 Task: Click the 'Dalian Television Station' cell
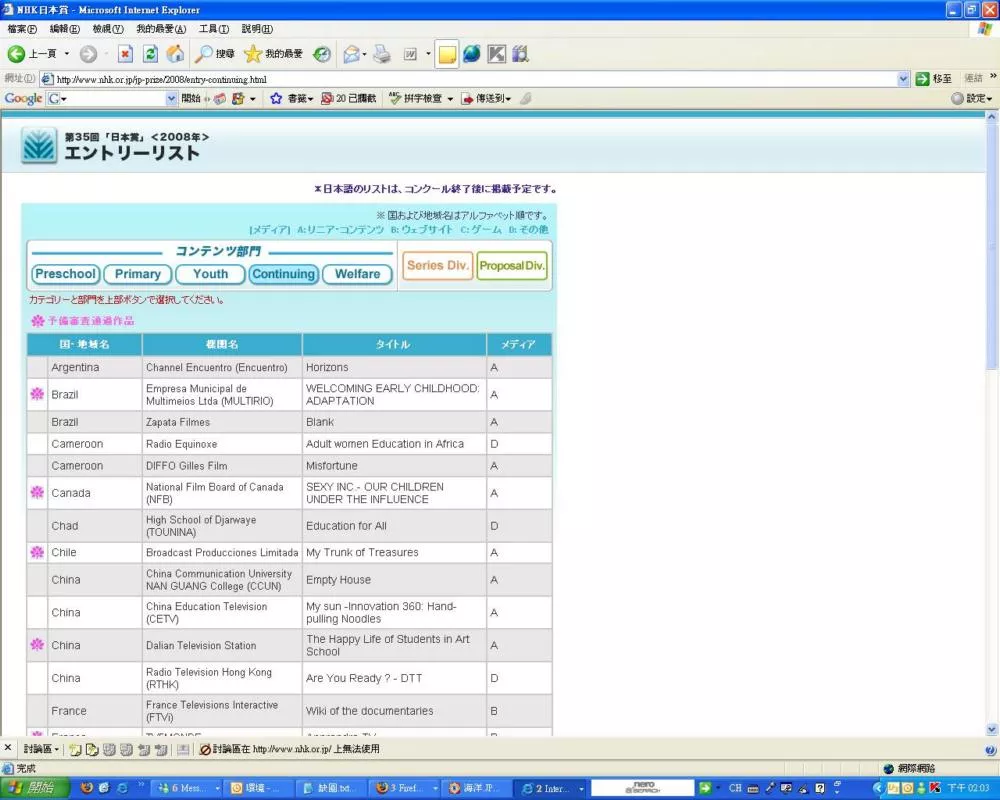coord(222,646)
